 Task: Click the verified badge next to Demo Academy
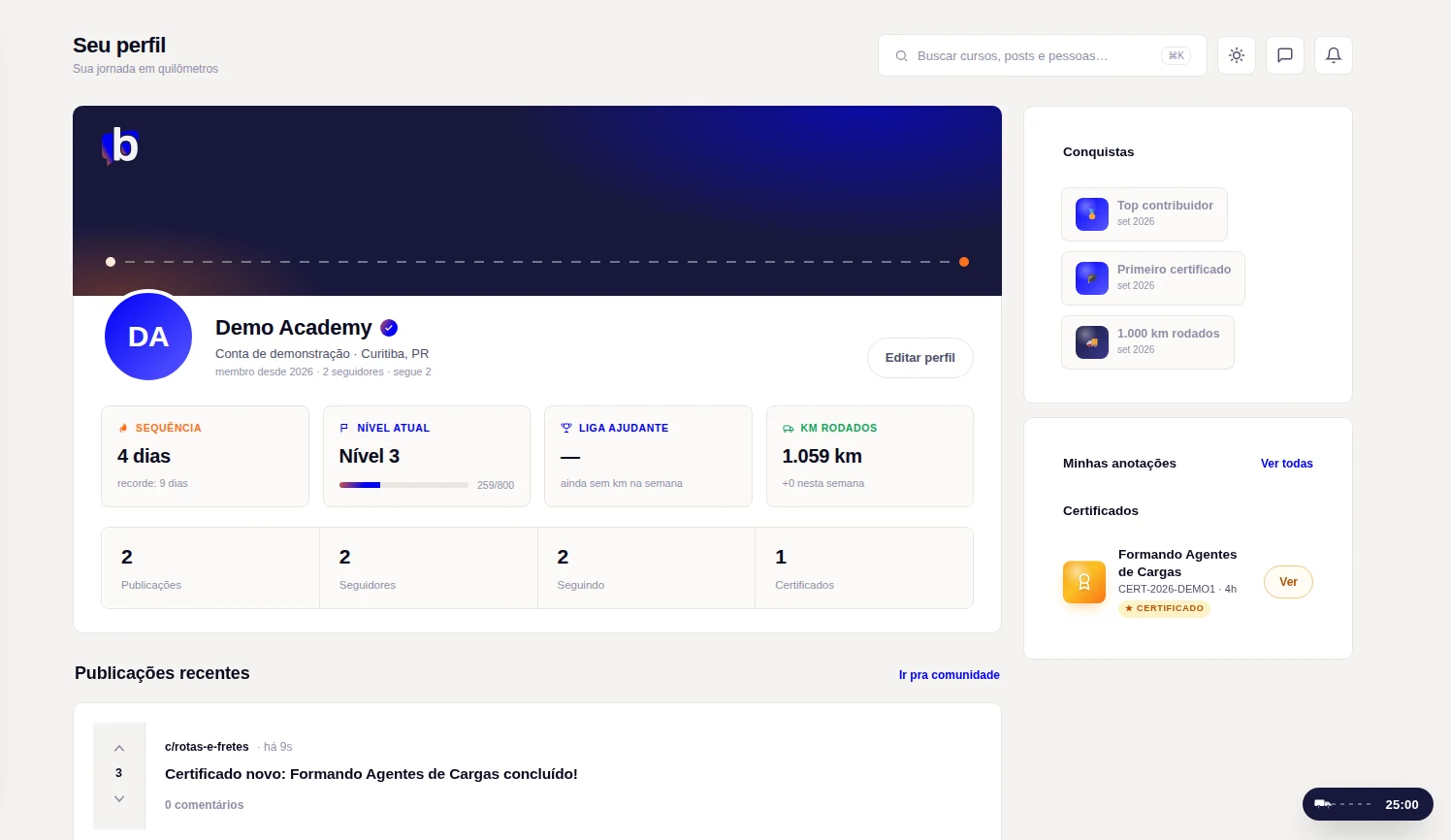click(x=389, y=328)
